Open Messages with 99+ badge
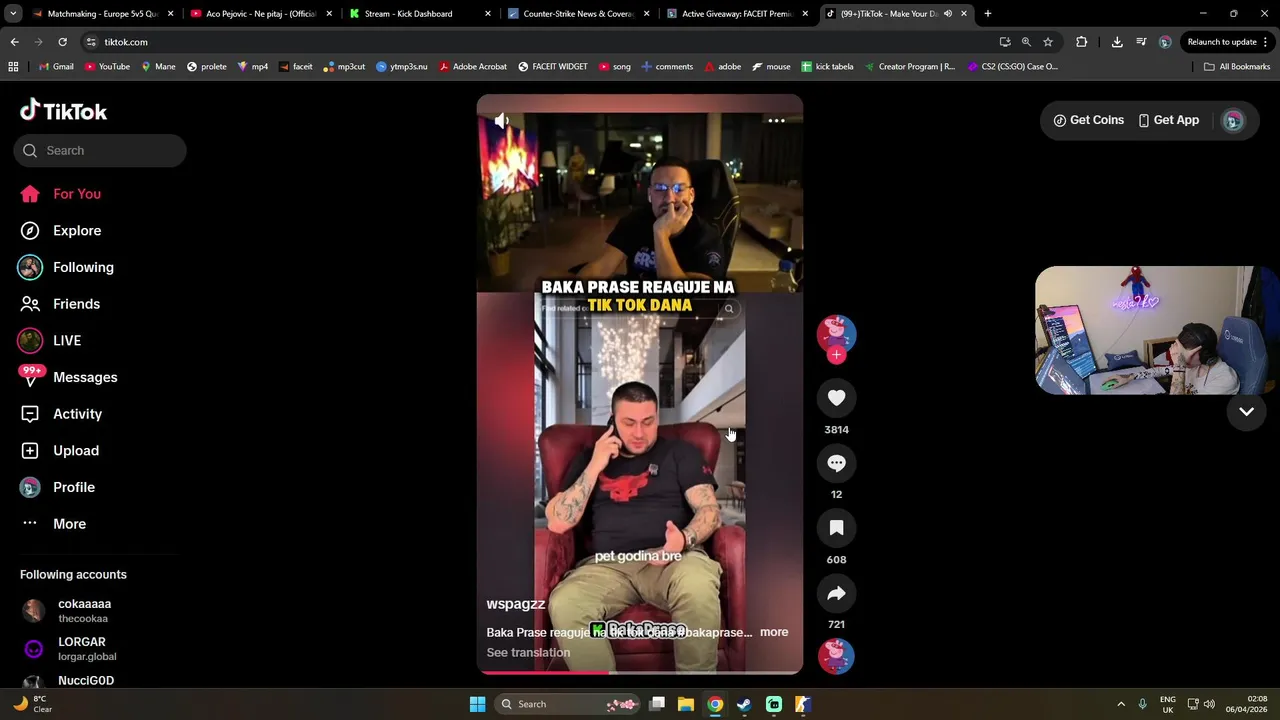Screen dimensions: 1280x720 coord(68,377)
